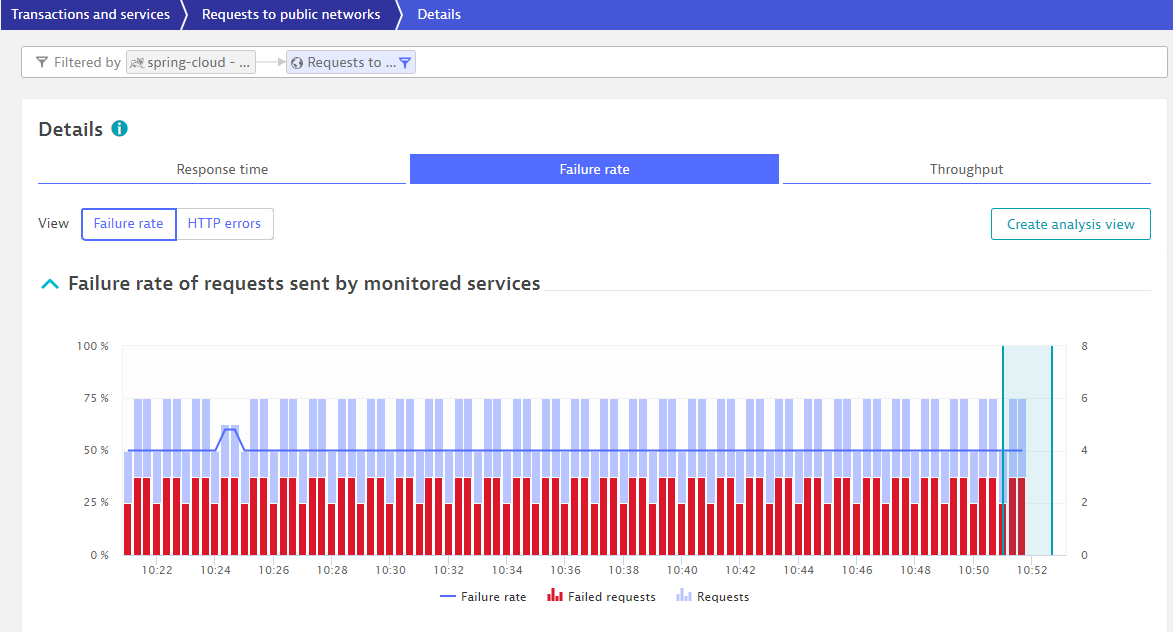
Task: Open the Requests to filter chip
Action: pyautogui.click(x=344, y=63)
